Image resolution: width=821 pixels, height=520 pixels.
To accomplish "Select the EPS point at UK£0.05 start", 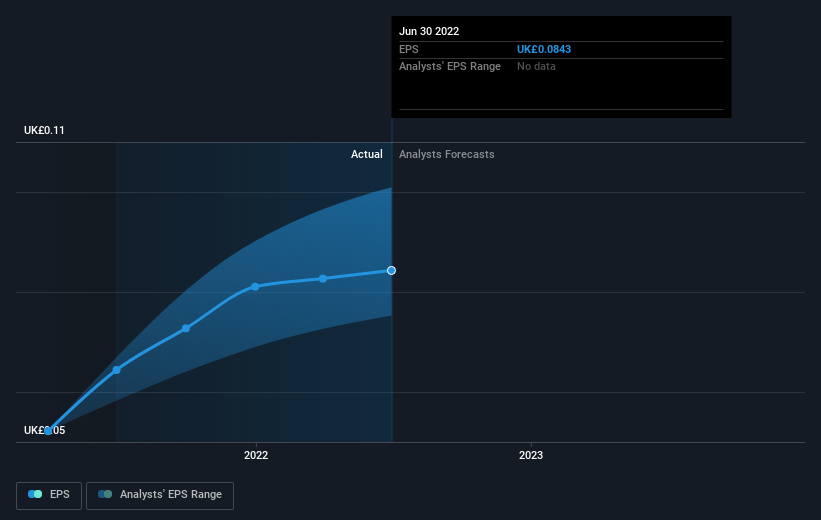I will coord(48,431).
